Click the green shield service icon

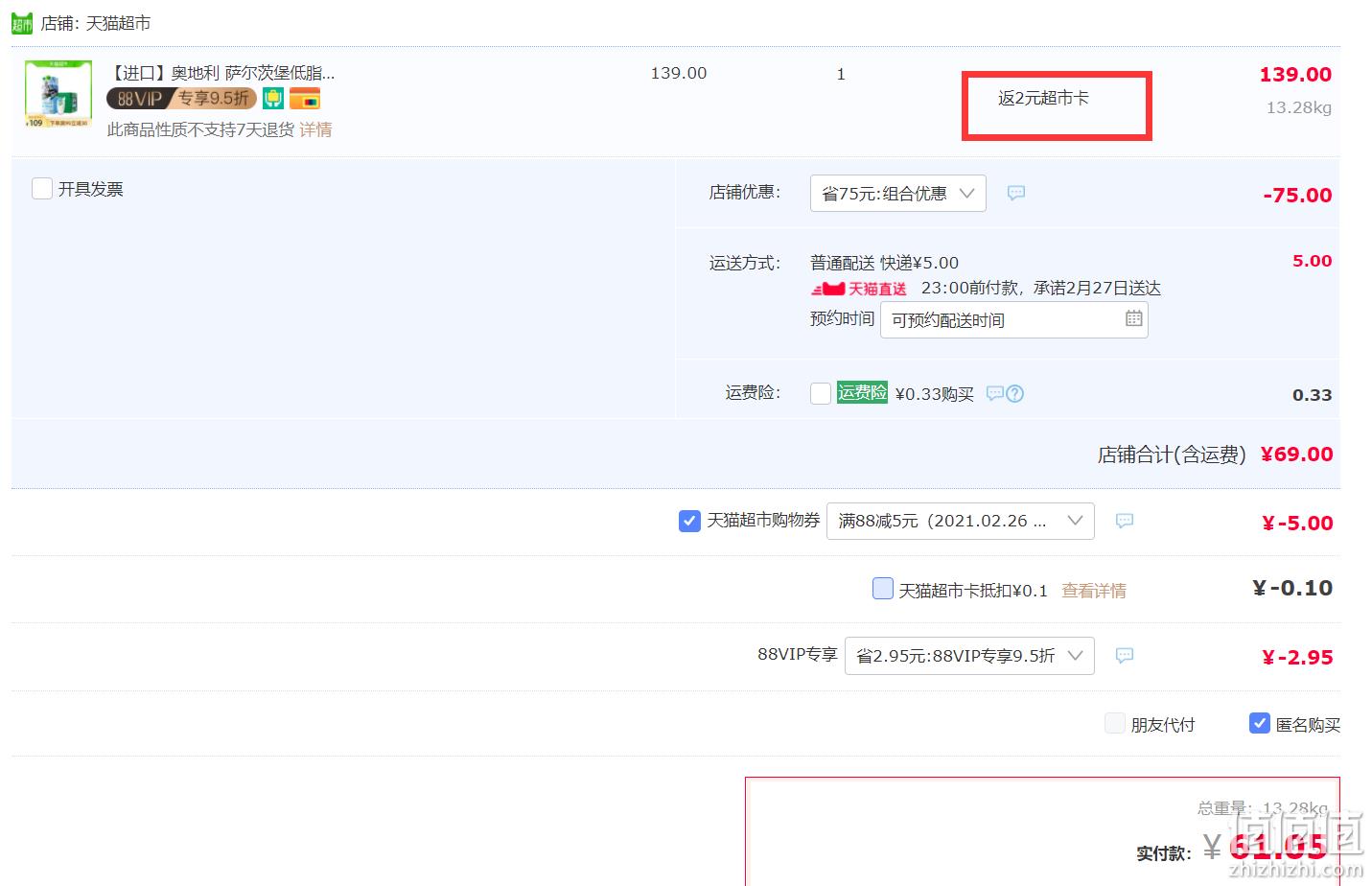click(x=273, y=98)
